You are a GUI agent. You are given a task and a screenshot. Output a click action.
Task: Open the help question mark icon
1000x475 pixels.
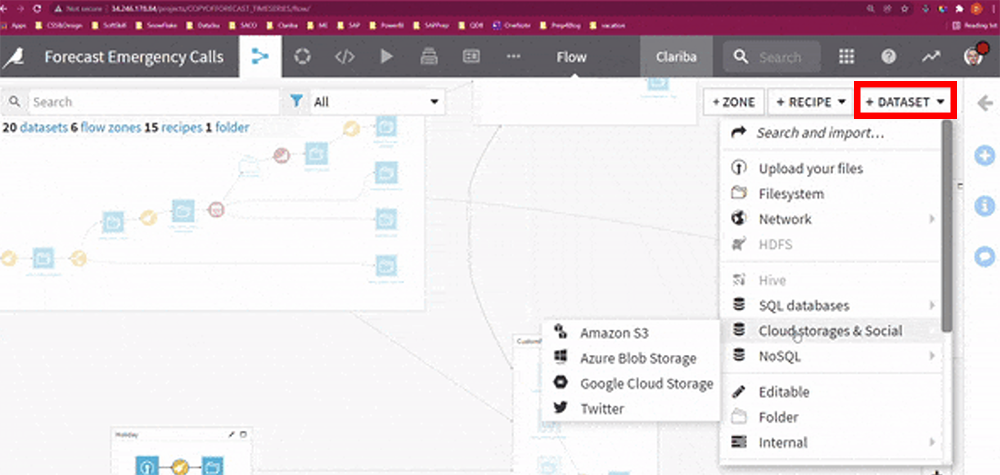pyautogui.click(x=888, y=57)
